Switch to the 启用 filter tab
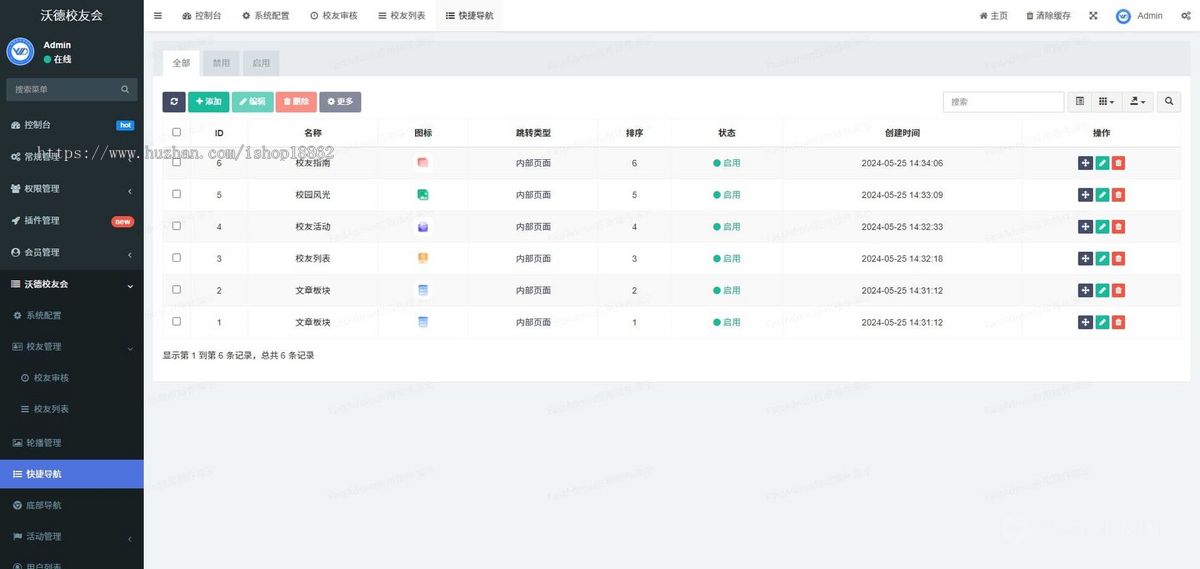Screen dimensions: 1200x569 tap(261, 63)
